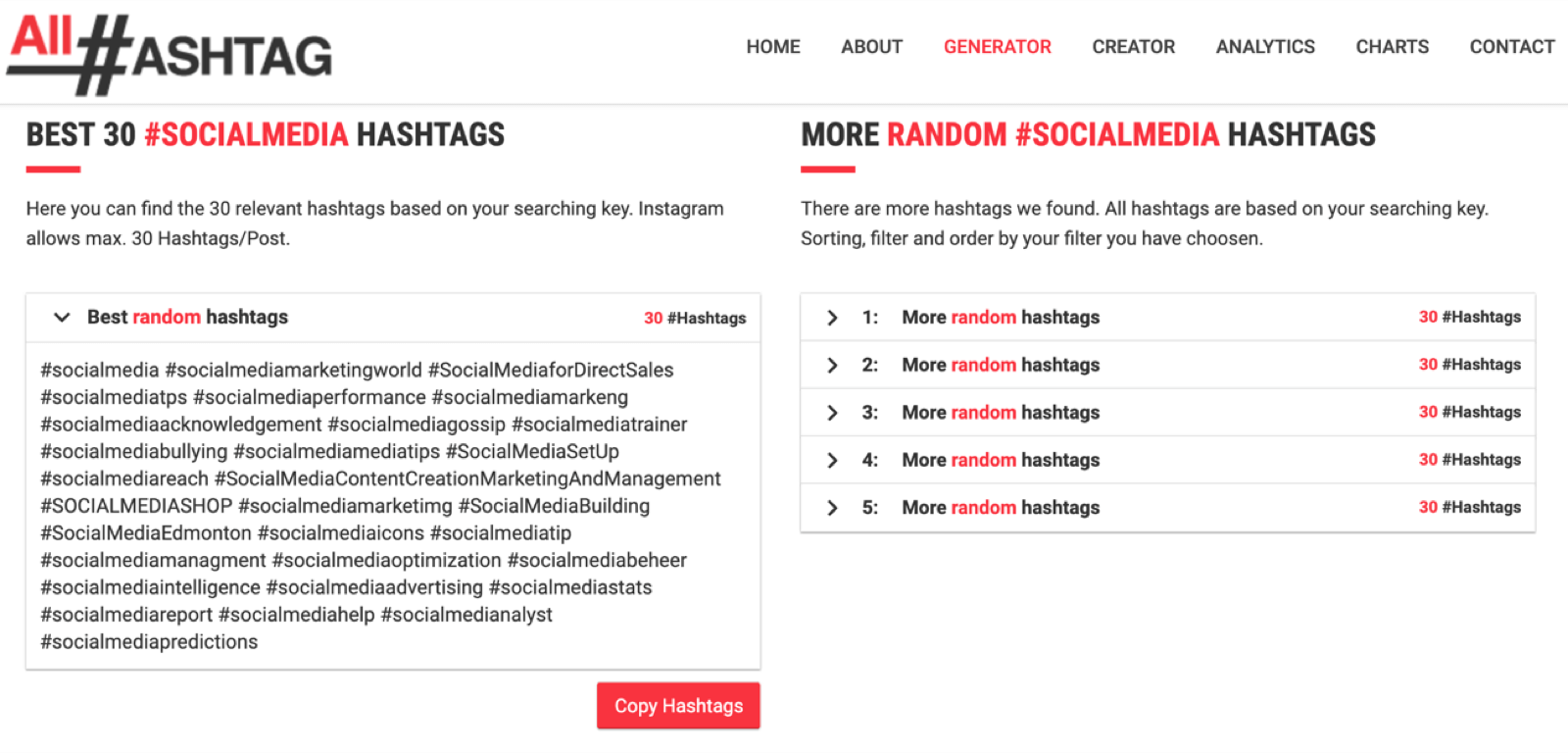
Task: Click the 30 #Hashtags label on row 5
Action: (x=1470, y=507)
